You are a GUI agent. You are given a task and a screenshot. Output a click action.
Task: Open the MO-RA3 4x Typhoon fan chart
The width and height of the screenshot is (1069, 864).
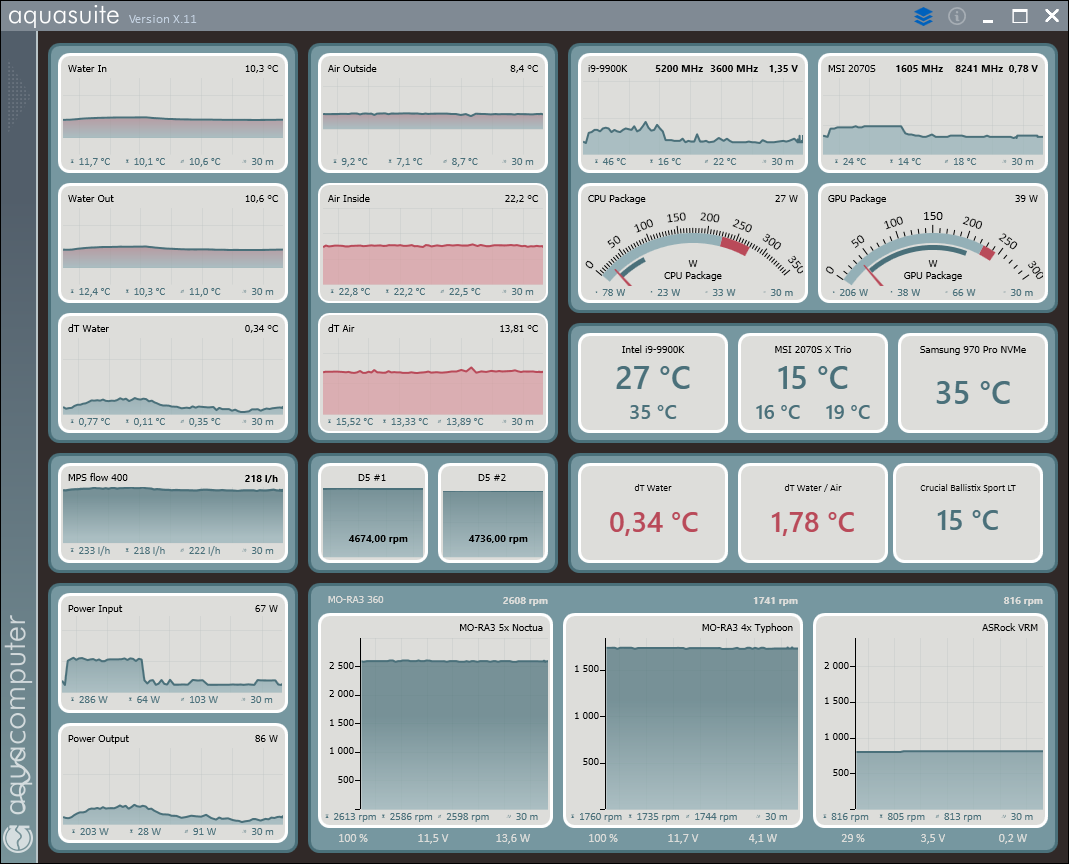point(683,721)
